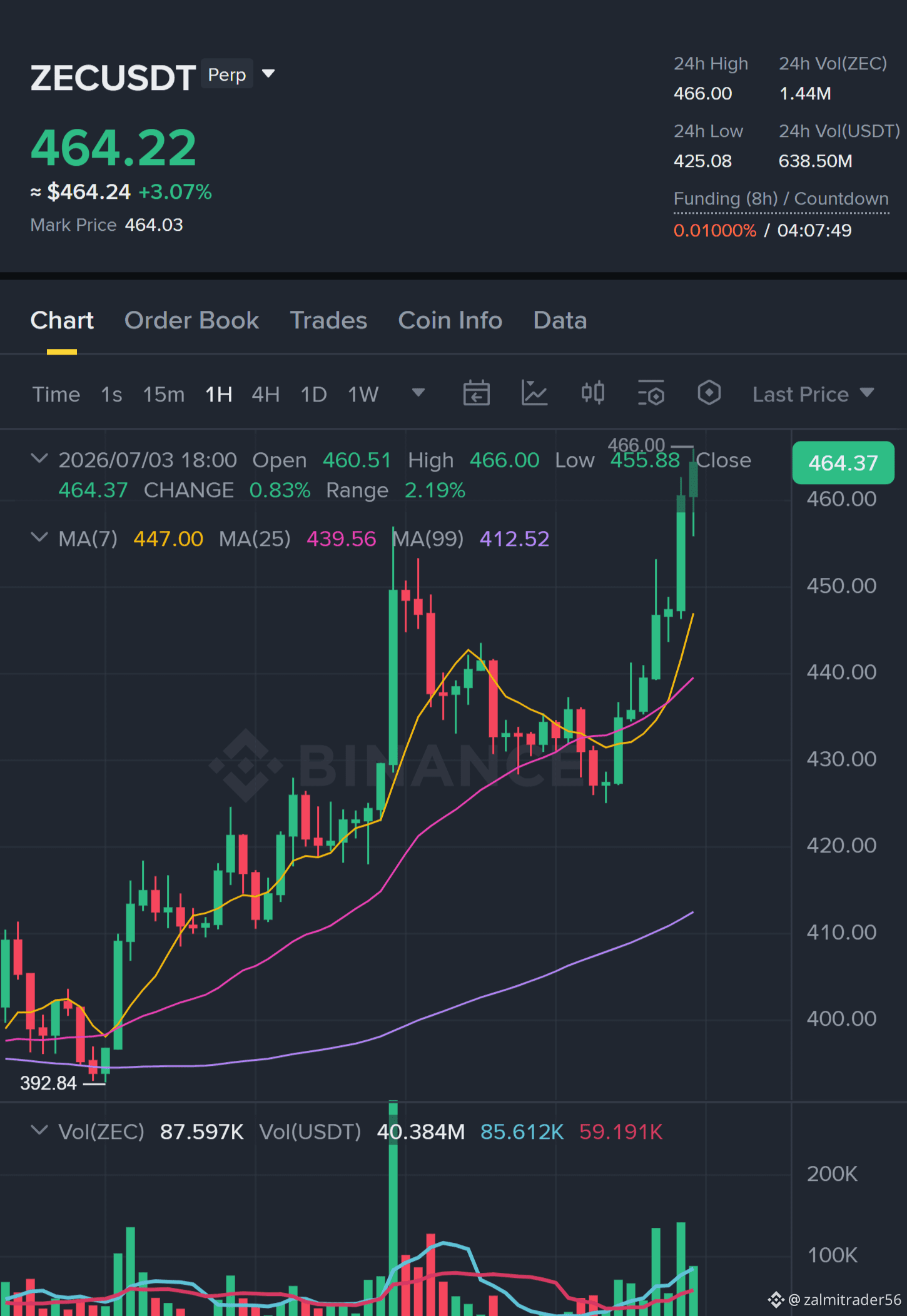Tap the 24h Vol(USDT) 638.50M value

tap(815, 161)
